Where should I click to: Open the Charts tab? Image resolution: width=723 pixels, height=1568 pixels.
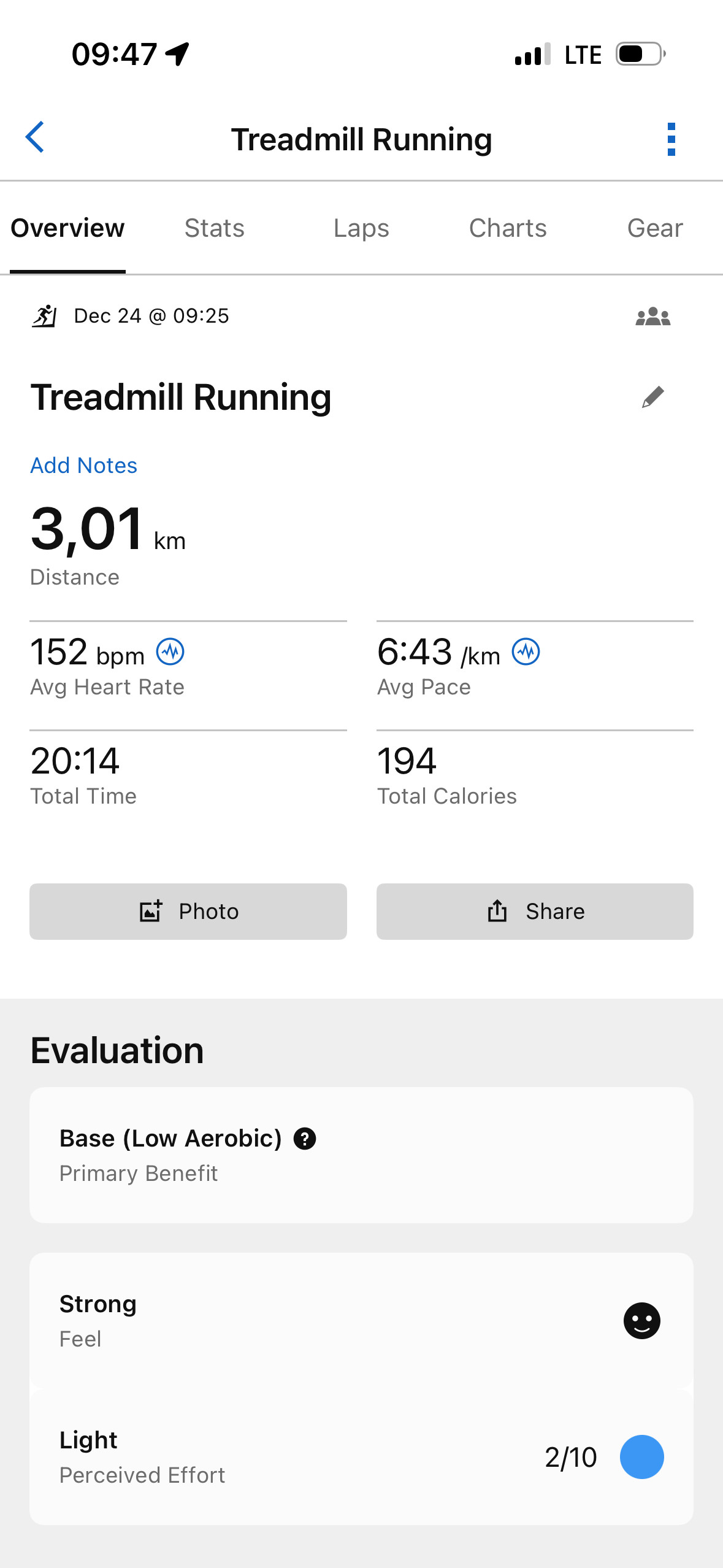tap(508, 228)
